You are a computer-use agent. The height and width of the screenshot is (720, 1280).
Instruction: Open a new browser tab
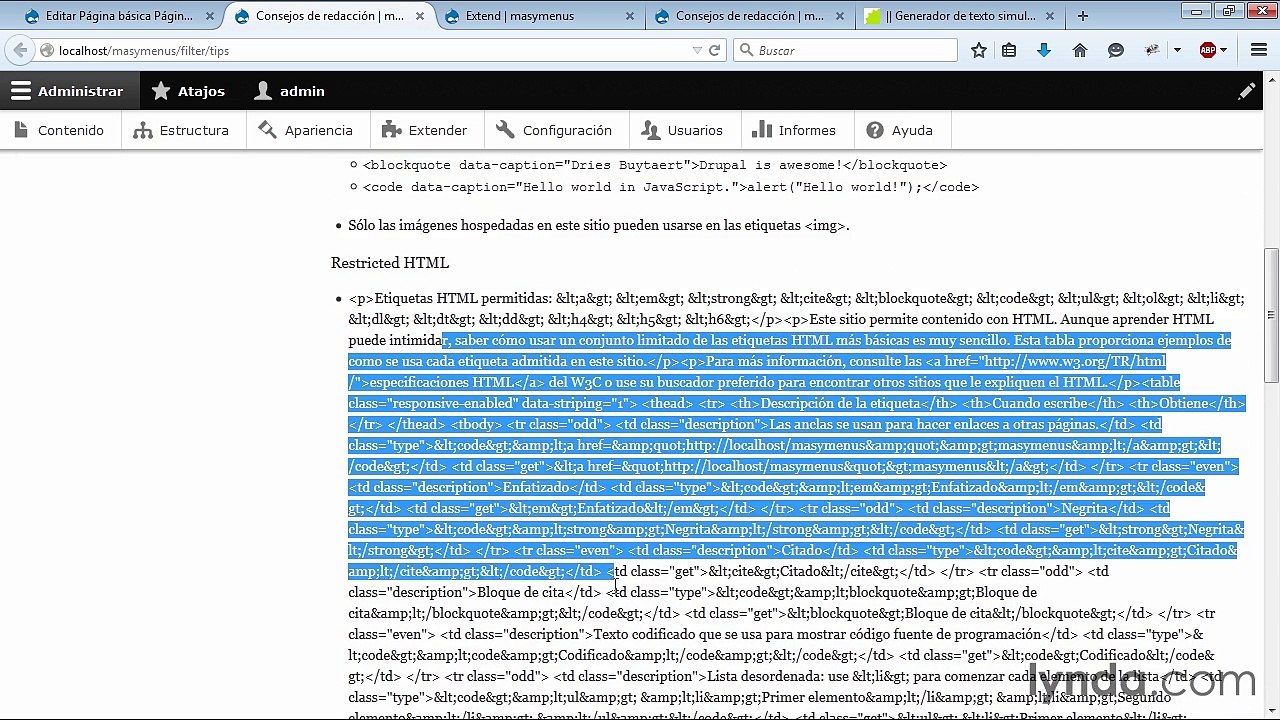pos(1083,16)
